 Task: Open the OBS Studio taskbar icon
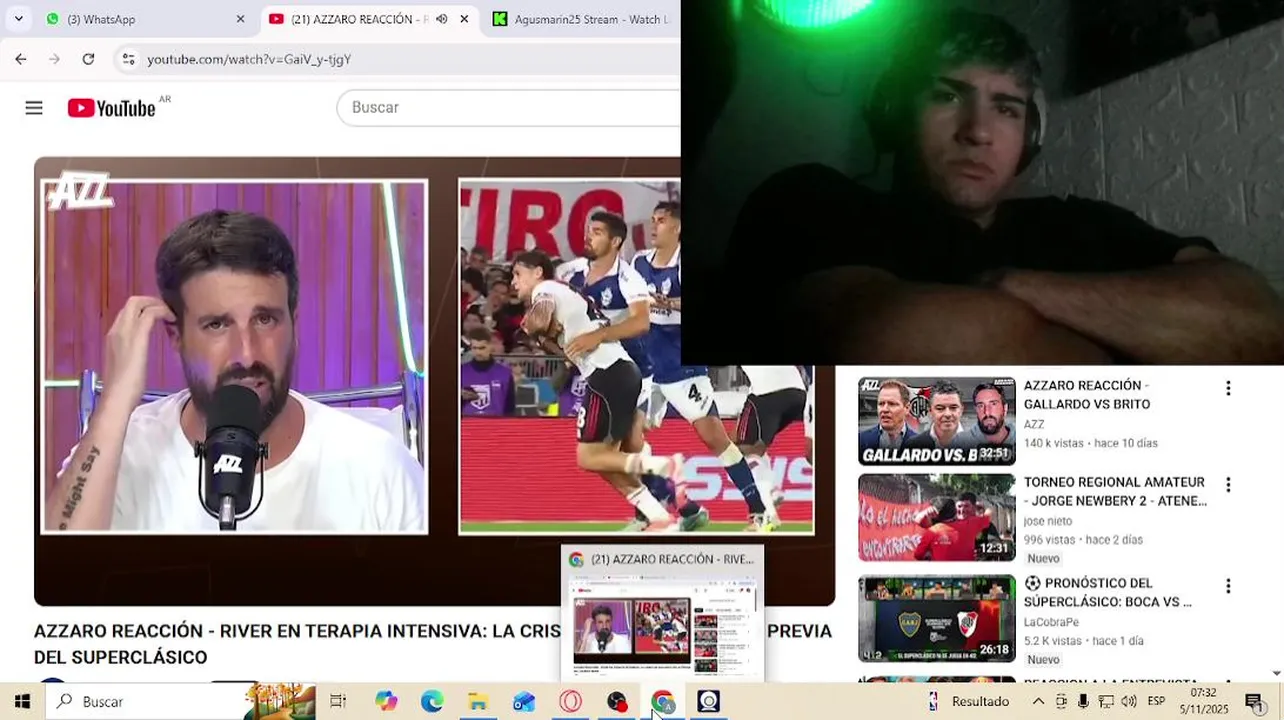tap(616, 702)
